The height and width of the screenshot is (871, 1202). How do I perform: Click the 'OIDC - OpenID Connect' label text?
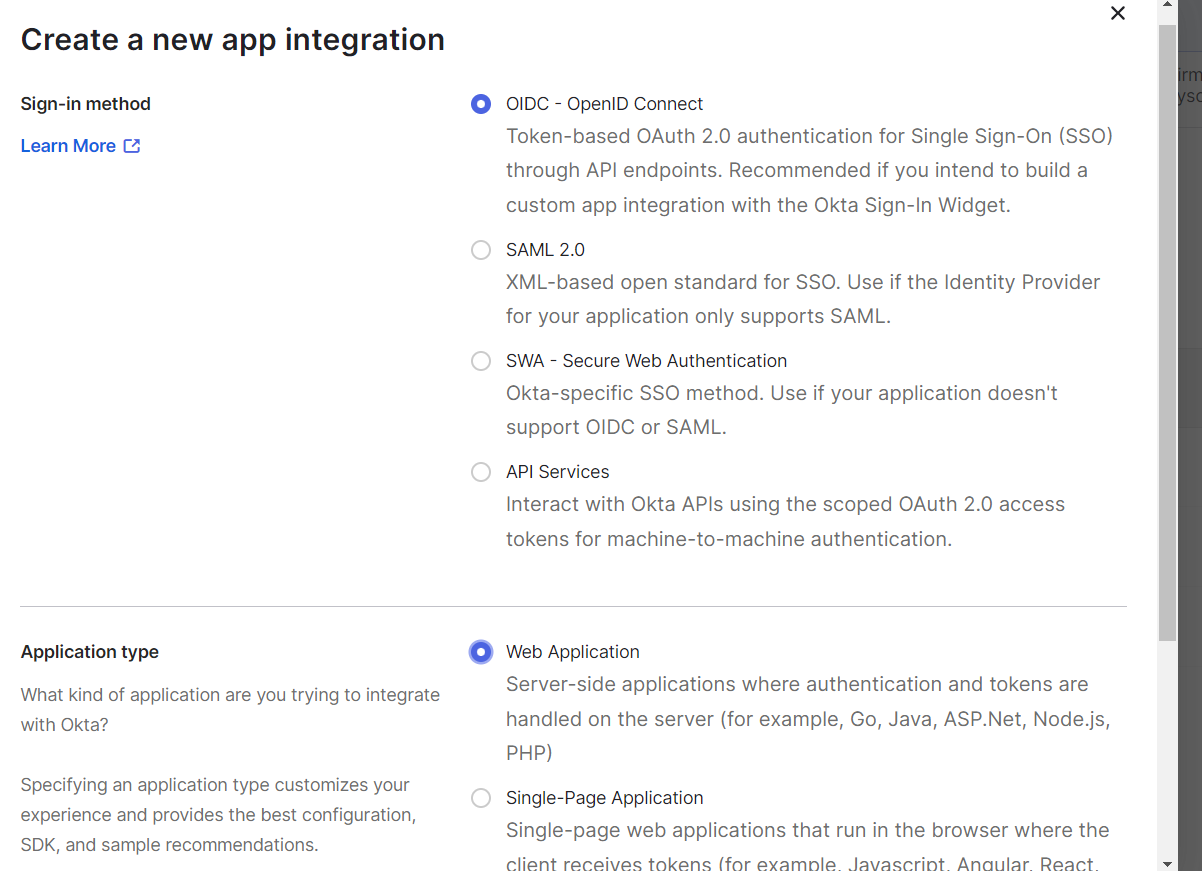604,104
